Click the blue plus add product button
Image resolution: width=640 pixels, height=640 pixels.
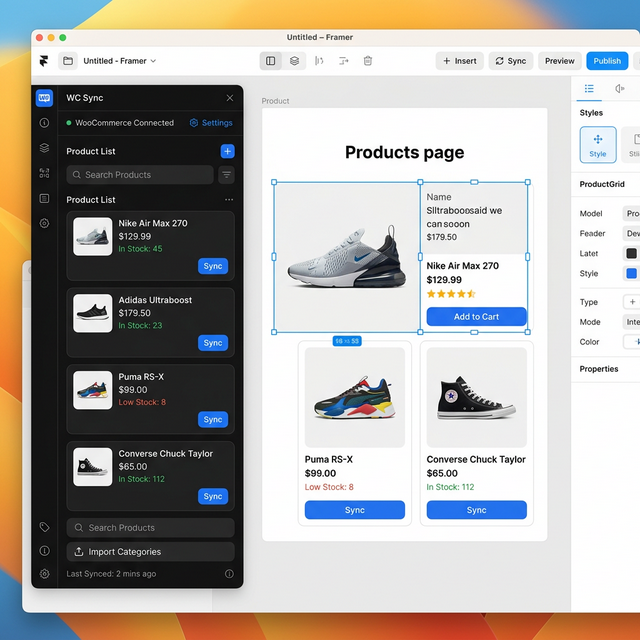227,151
